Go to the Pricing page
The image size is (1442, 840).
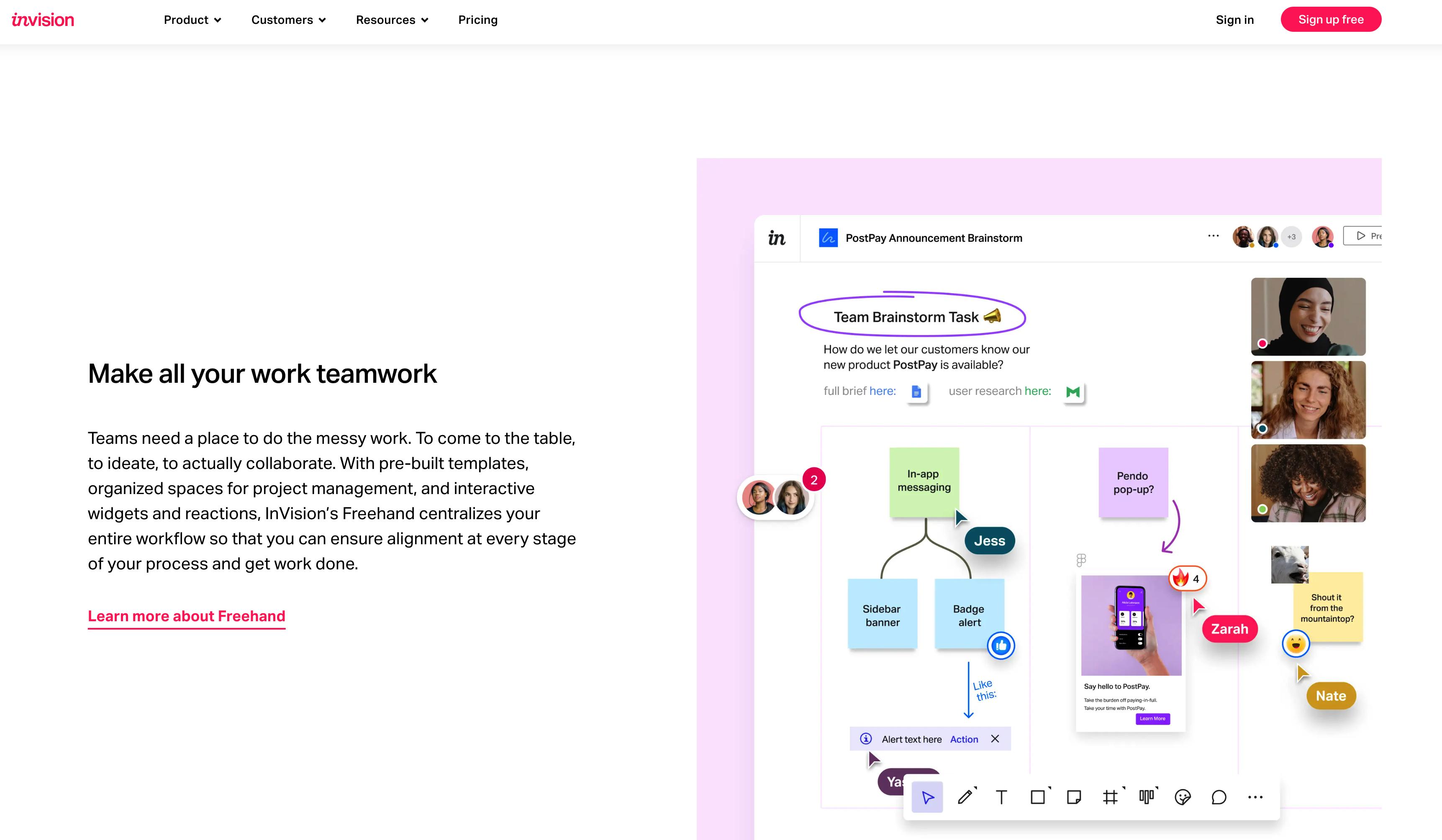pyautogui.click(x=478, y=20)
